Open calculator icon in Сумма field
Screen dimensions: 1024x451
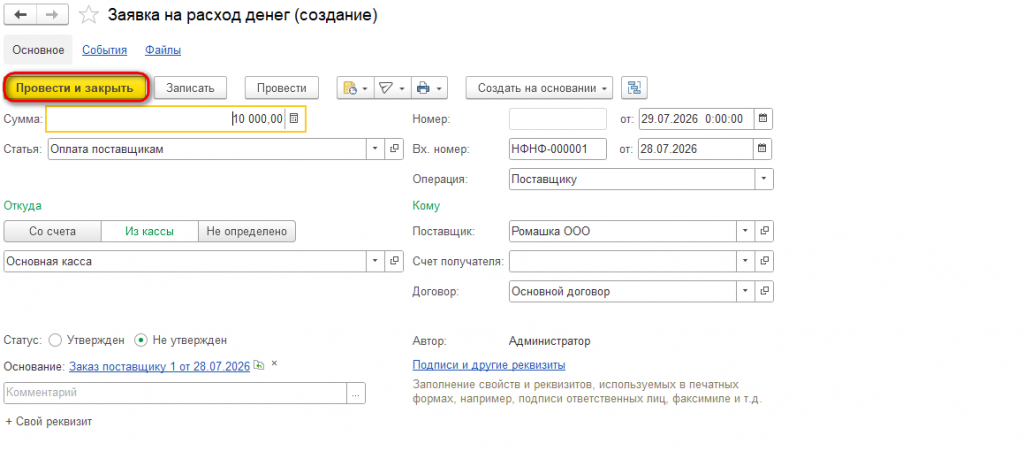(294, 119)
